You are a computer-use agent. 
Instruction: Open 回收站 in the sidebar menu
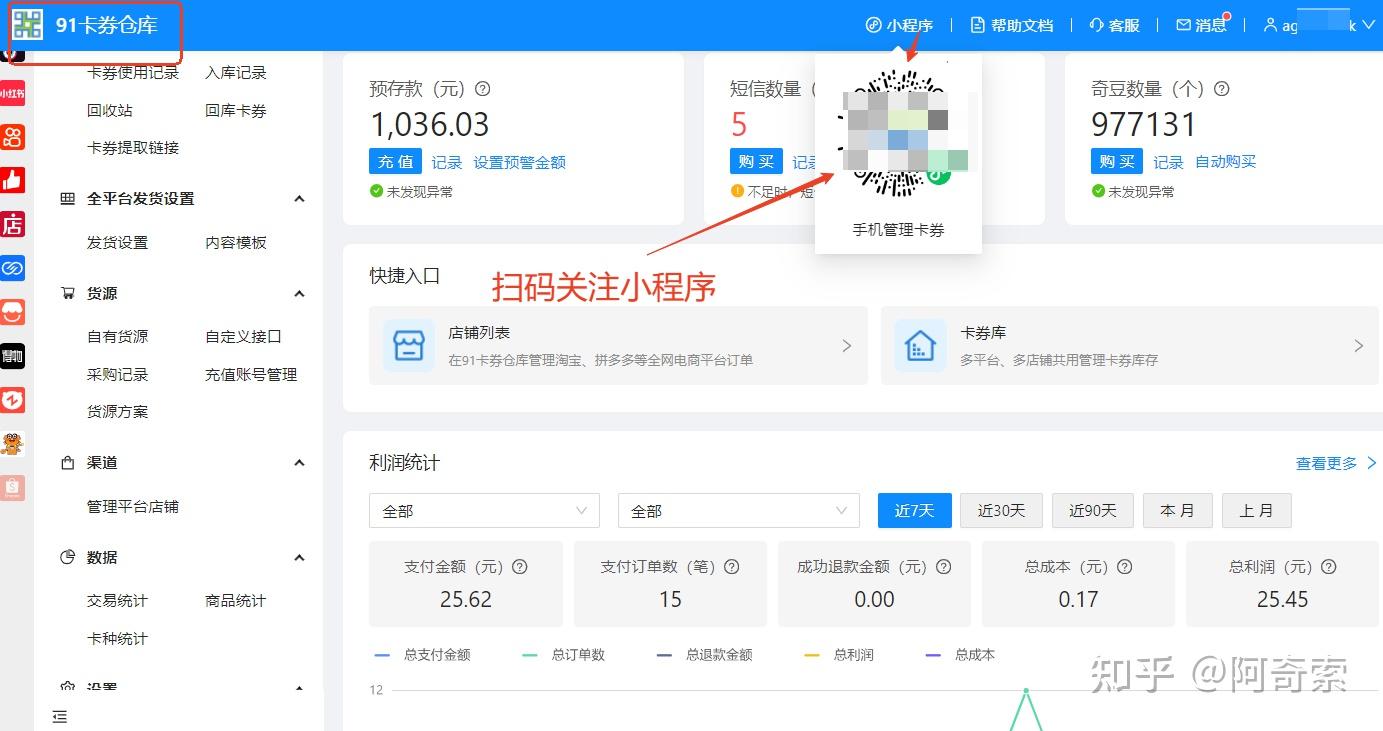point(110,110)
